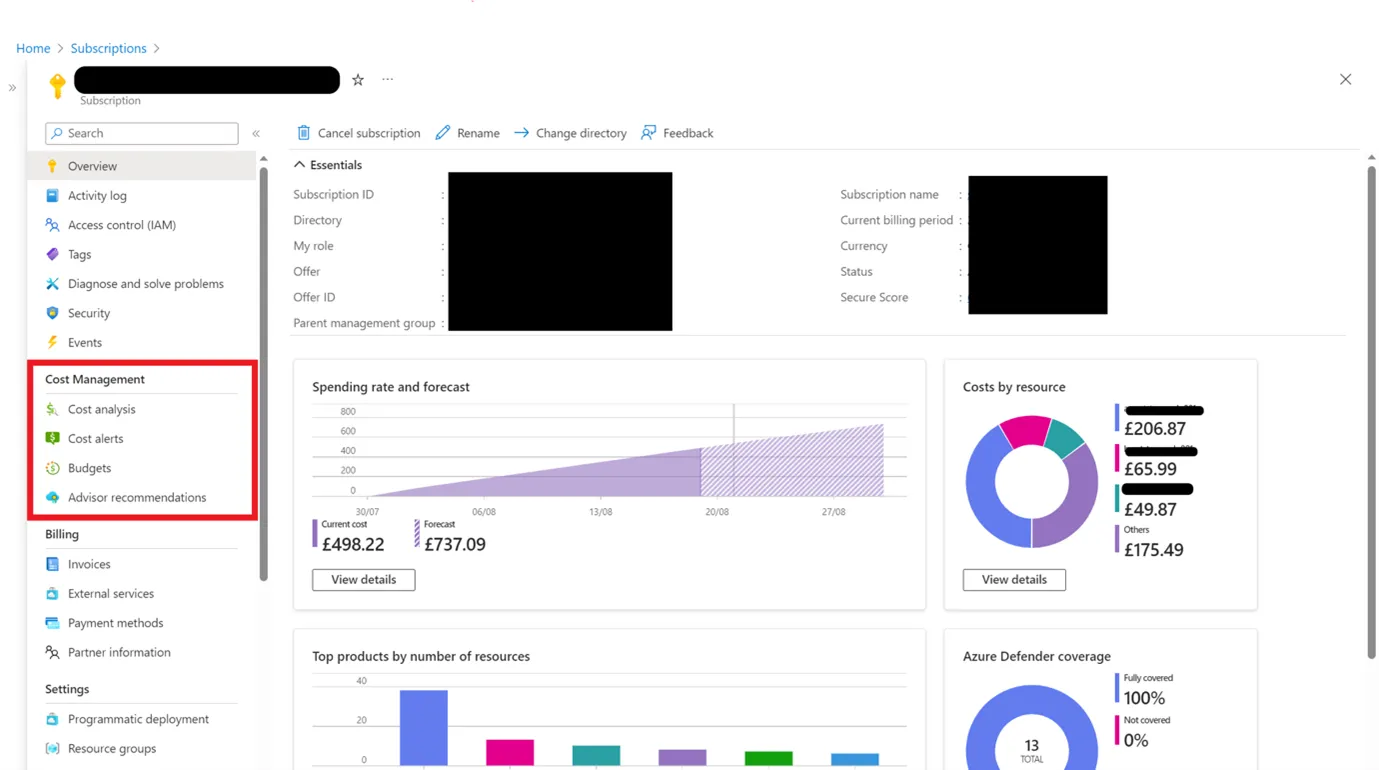This screenshot has height=770, width=1379.
Task: Click the Rename pencil icon
Action: (443, 133)
